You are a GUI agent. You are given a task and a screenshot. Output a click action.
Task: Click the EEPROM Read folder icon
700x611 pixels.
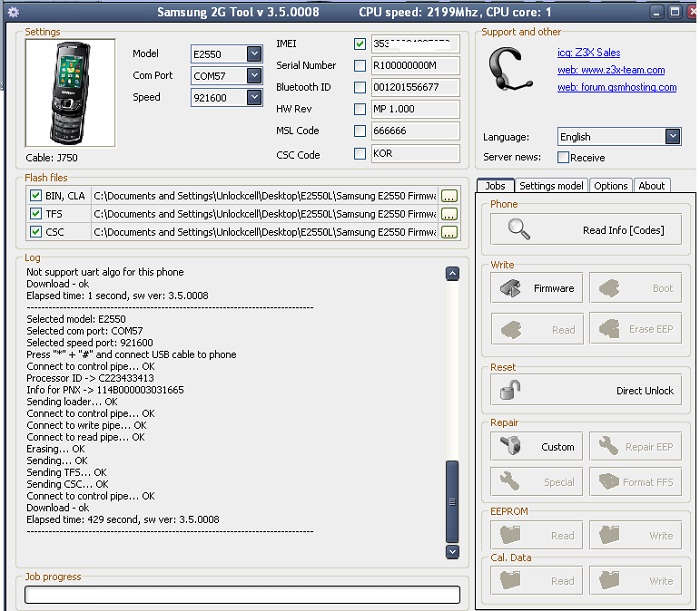coord(510,535)
